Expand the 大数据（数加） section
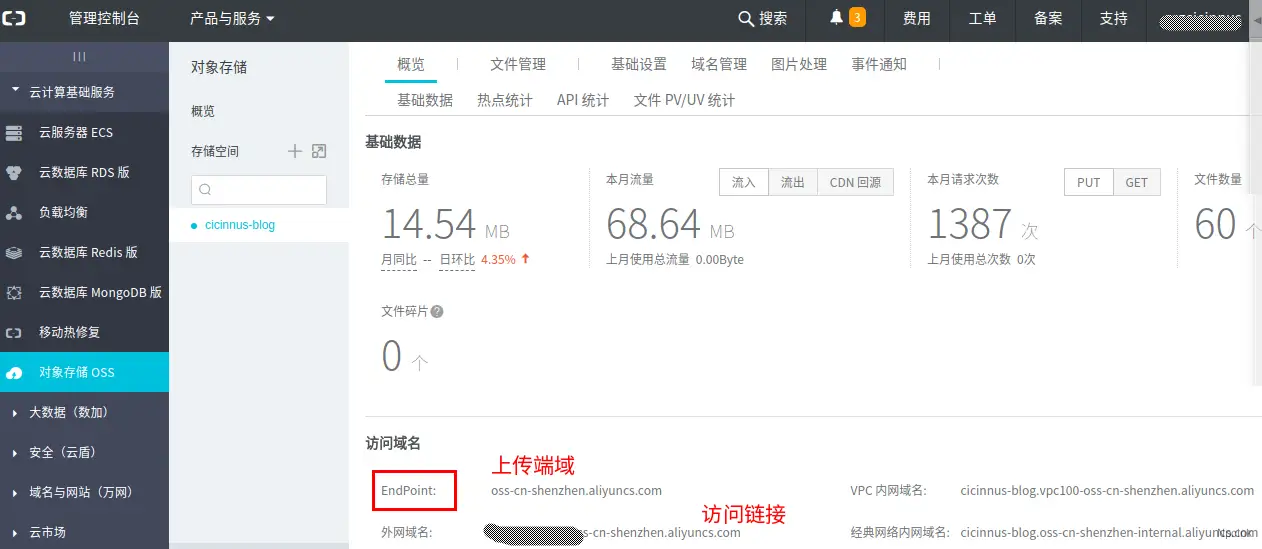 [x=68, y=412]
